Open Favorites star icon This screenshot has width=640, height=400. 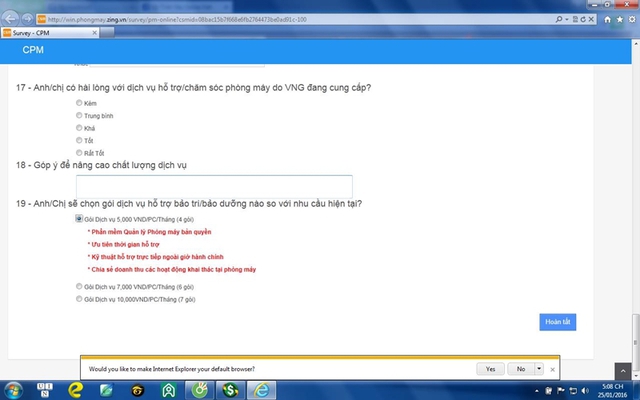click(620, 19)
